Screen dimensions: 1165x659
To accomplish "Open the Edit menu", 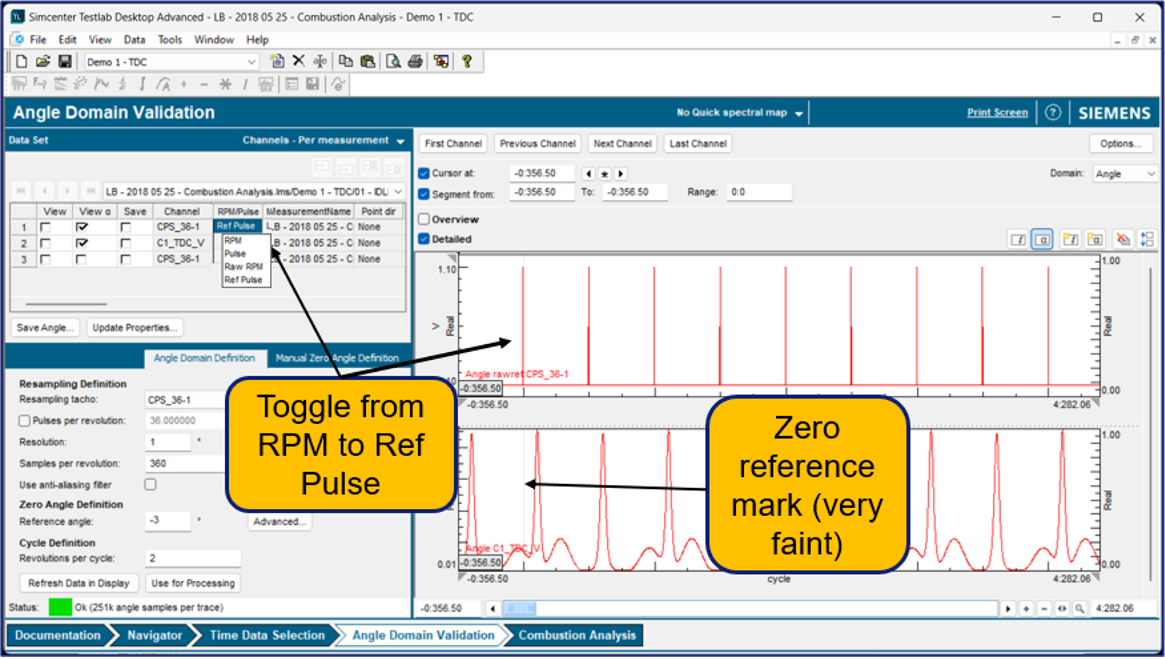I will click(x=68, y=39).
